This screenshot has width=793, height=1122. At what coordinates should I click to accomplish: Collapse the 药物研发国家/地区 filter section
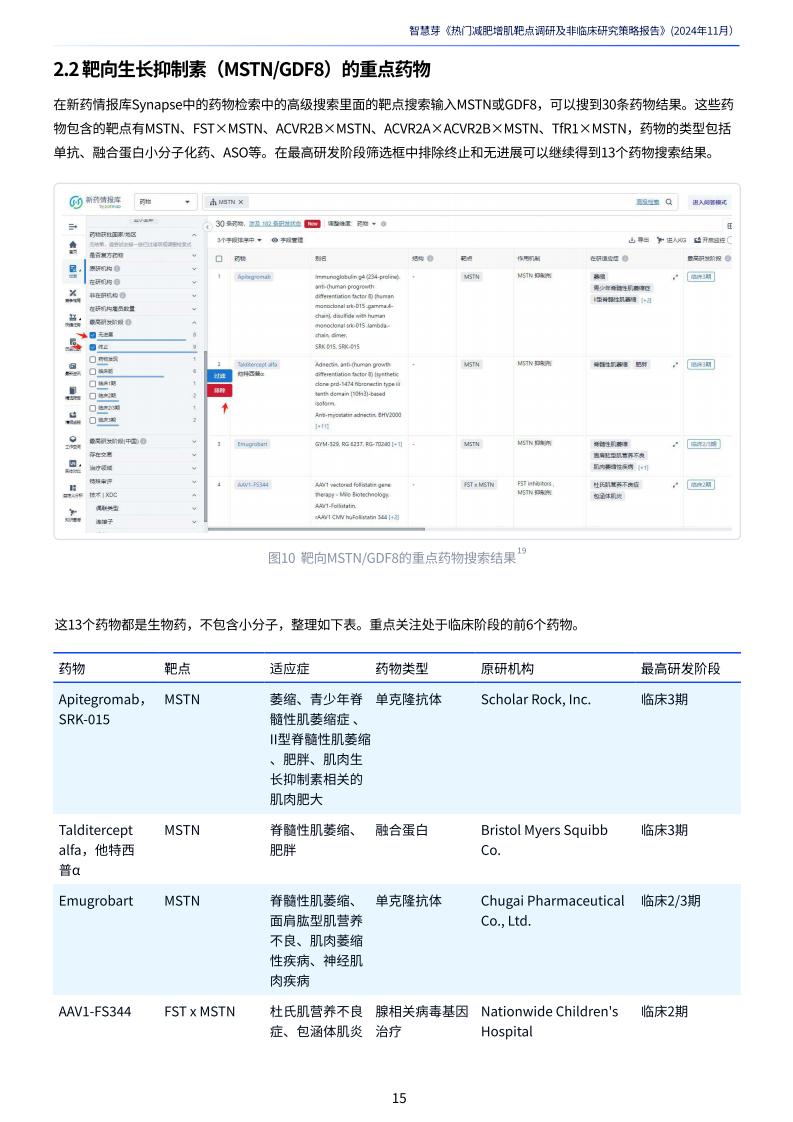coord(194,235)
